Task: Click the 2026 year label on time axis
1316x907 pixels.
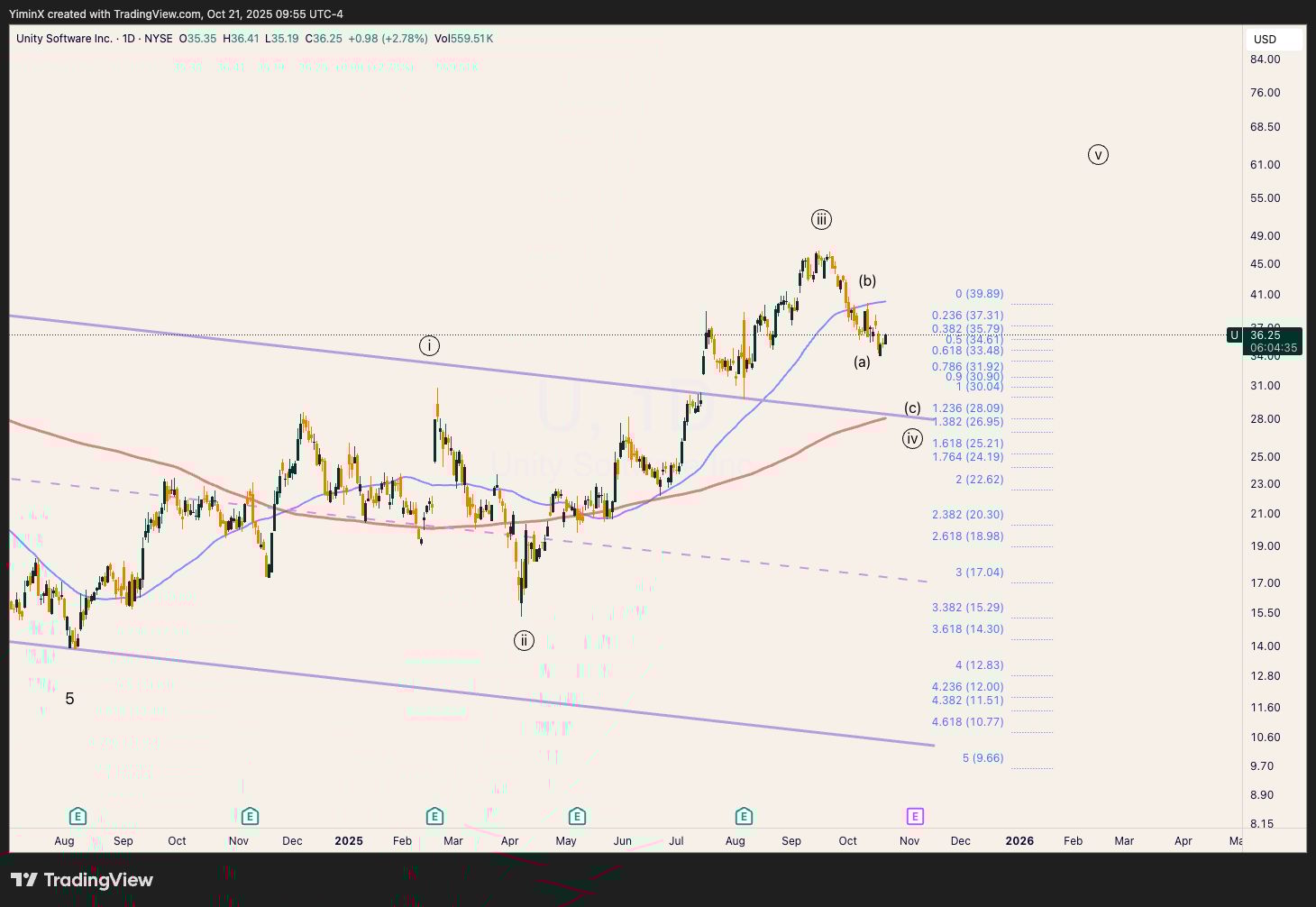Action: coord(1019,841)
